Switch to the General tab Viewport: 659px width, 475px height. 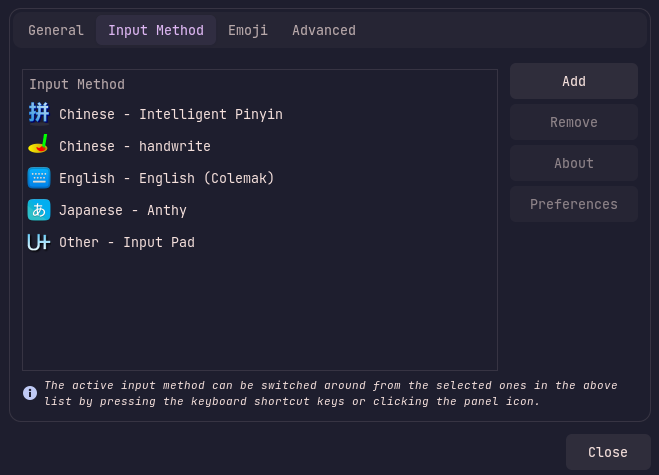pyautogui.click(x=56, y=30)
